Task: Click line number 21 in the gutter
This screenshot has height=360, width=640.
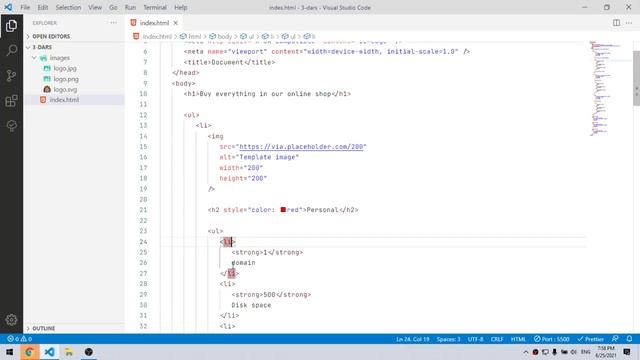Action: (143, 210)
